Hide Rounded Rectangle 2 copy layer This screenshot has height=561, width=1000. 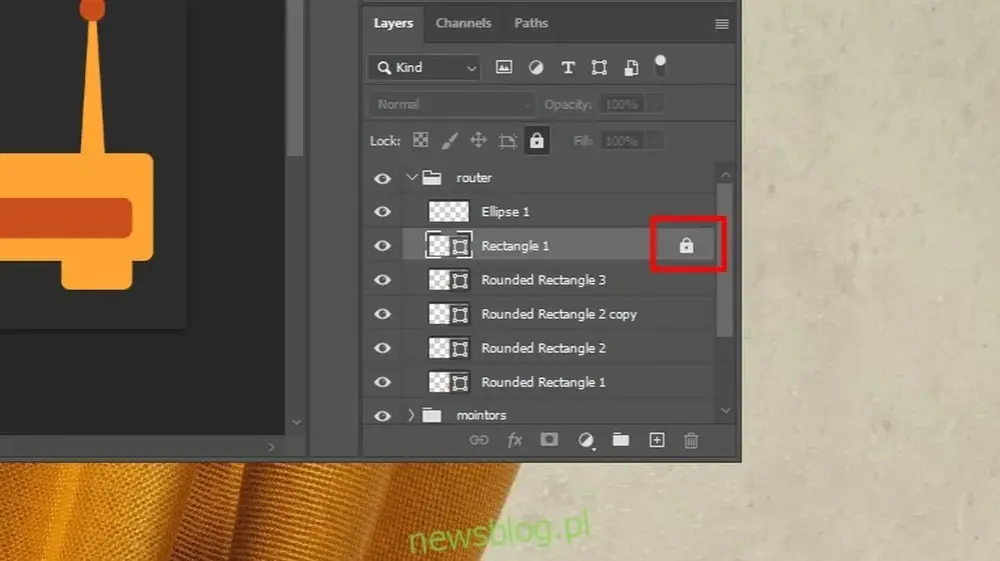click(x=382, y=314)
